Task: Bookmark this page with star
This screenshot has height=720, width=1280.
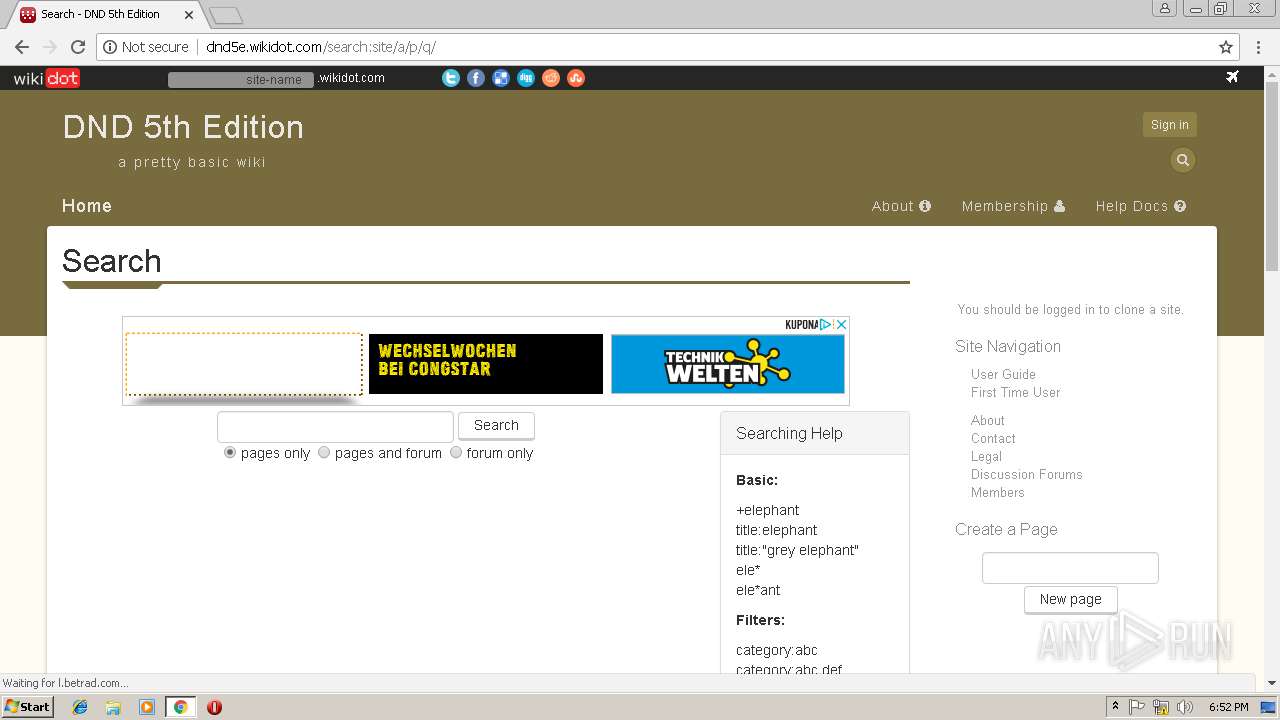Action: pyautogui.click(x=1226, y=47)
